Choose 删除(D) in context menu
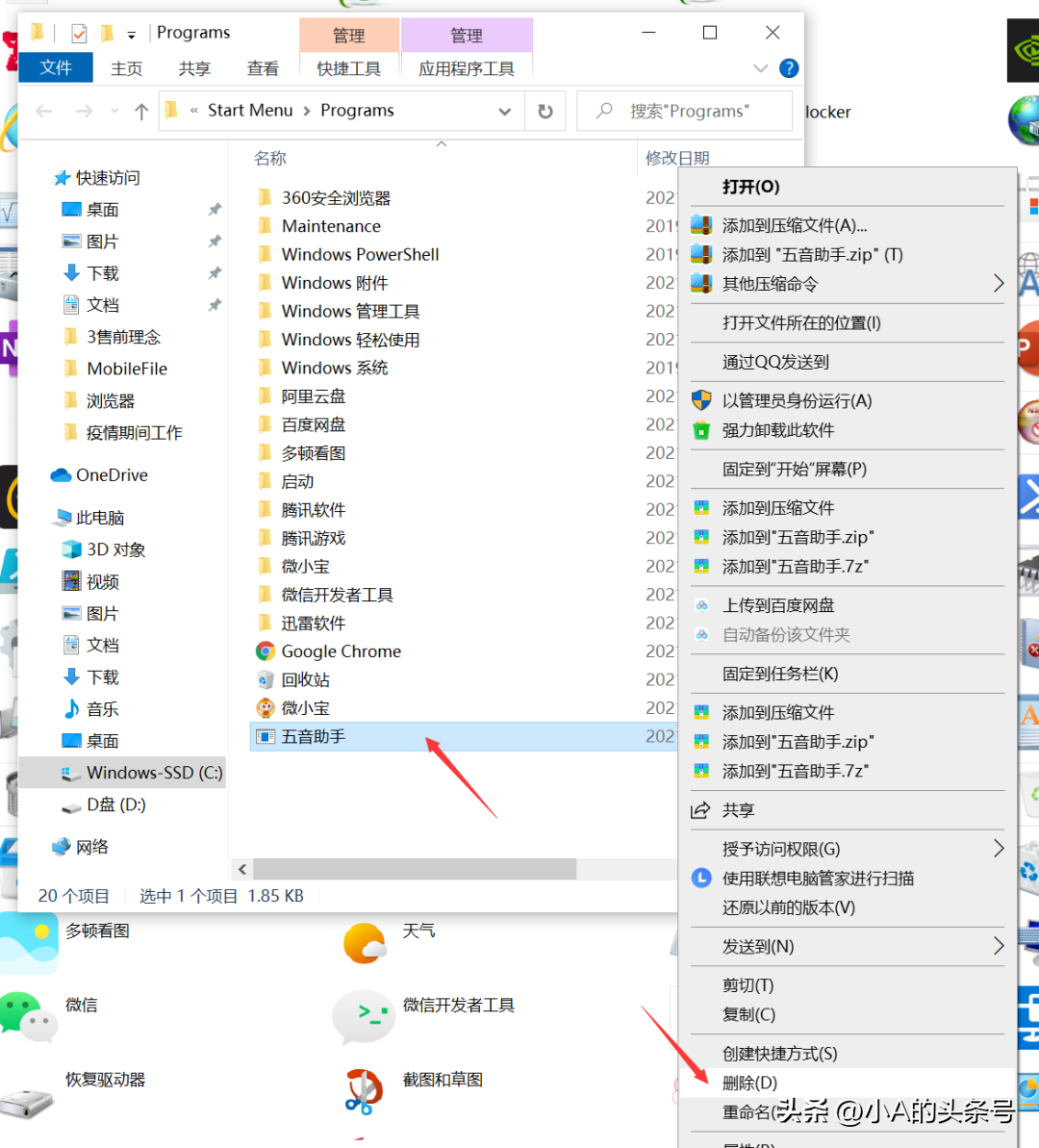 [848, 1083]
